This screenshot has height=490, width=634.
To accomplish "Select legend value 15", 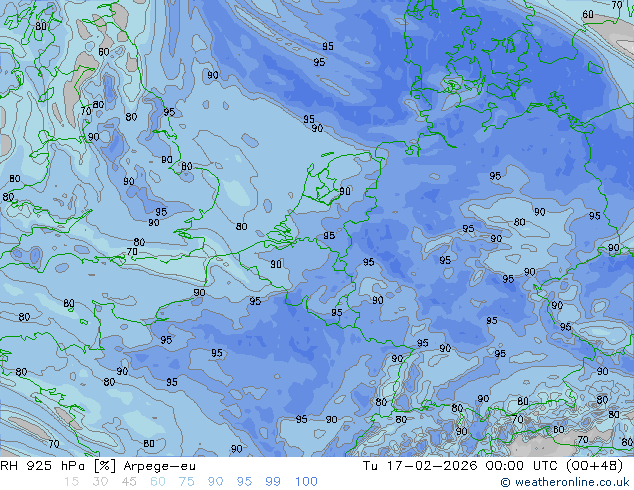I will tap(71, 482).
